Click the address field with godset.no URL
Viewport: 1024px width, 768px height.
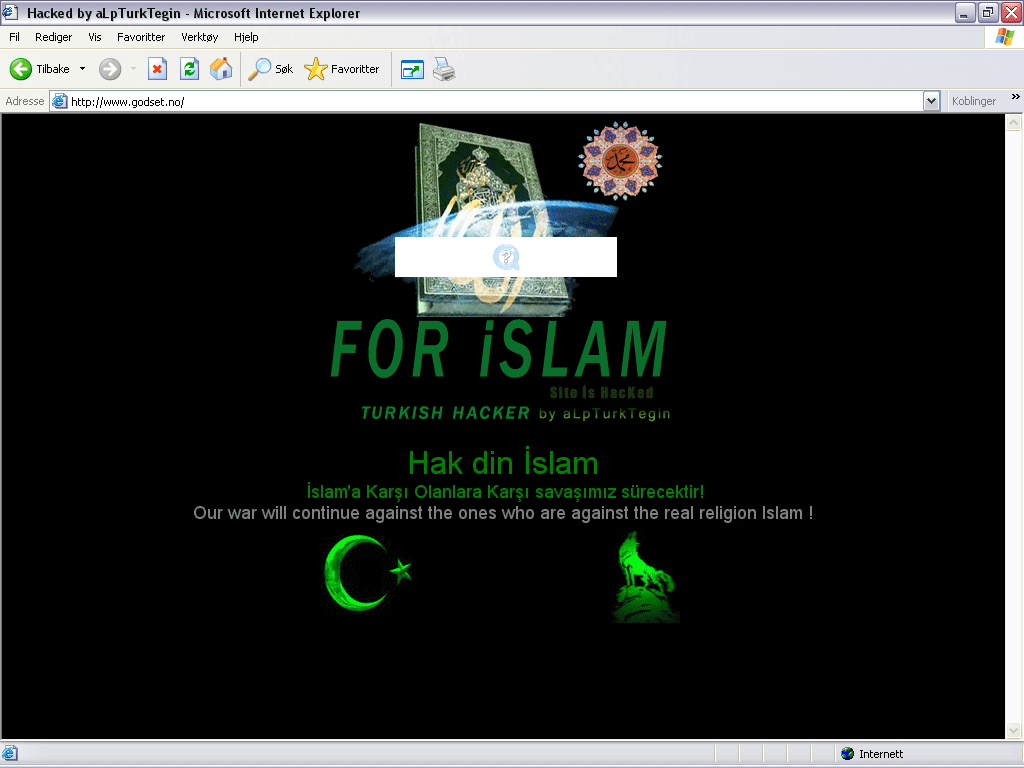pos(490,101)
